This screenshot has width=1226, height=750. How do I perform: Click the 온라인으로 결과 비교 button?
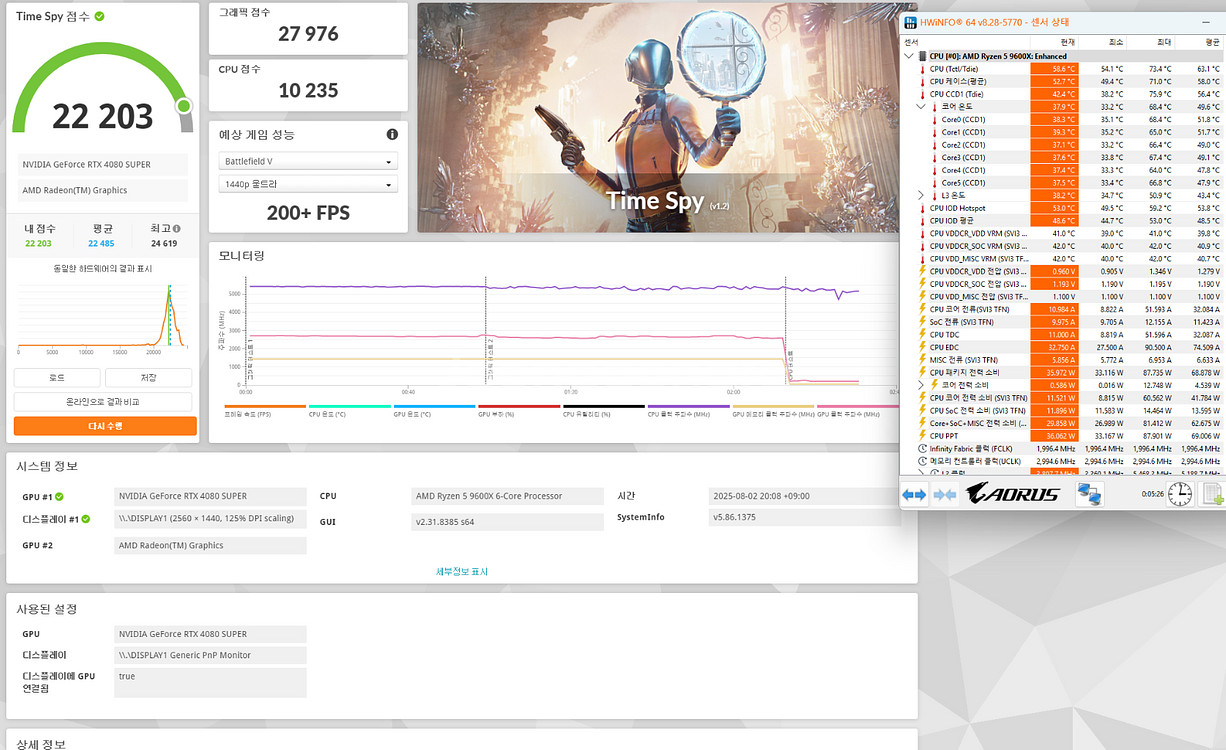pos(105,401)
